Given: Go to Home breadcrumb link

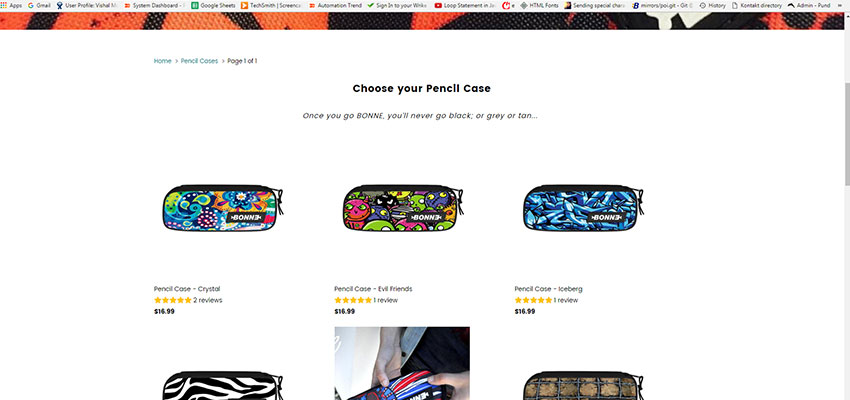Looking at the screenshot, I should point(163,61).
